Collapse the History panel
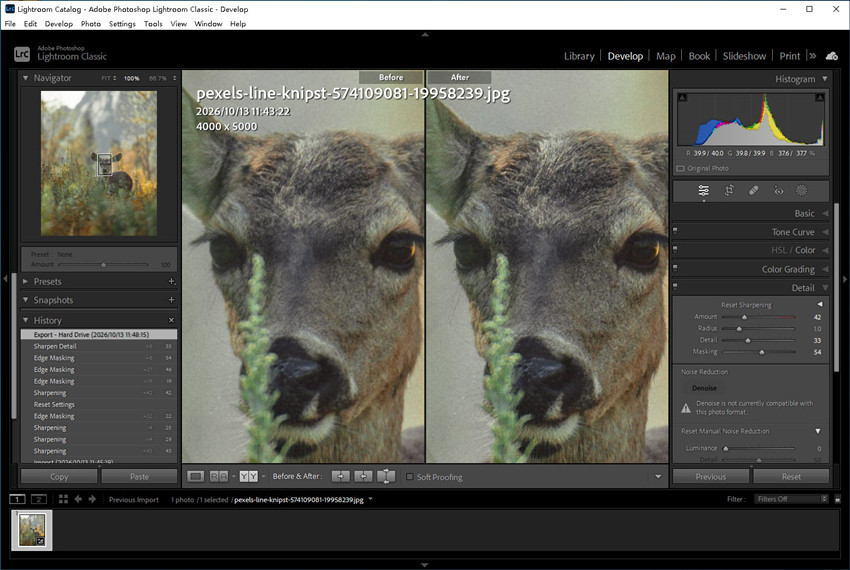Screen dimensions: 850x570 pos(25,320)
